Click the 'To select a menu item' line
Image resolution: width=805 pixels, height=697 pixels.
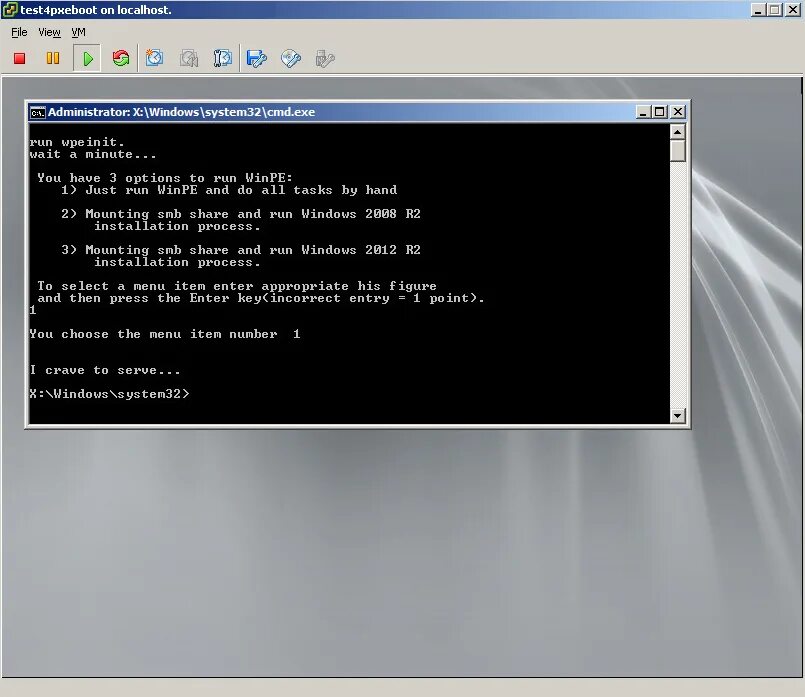(237, 286)
